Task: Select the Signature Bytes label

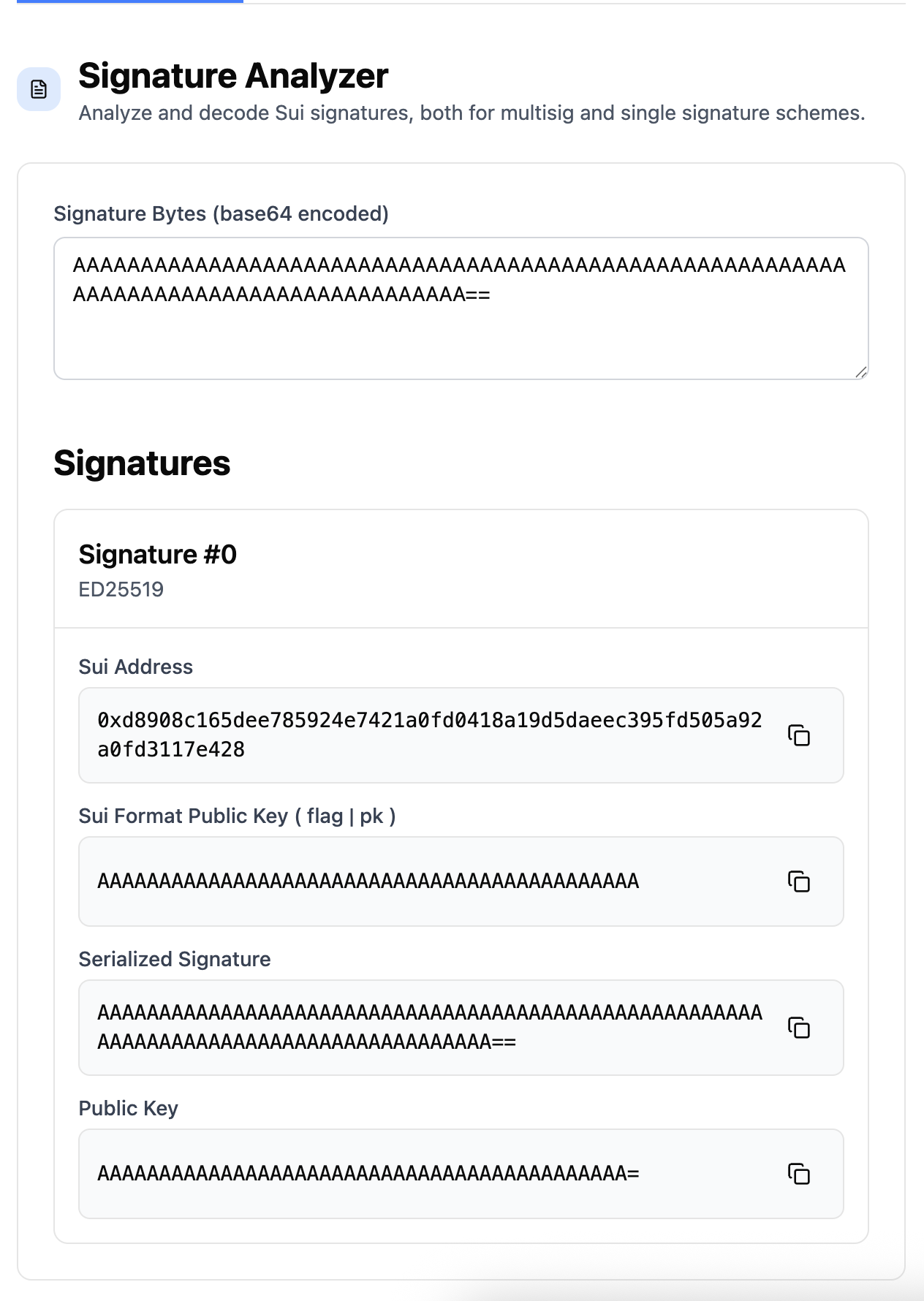Action: point(221,213)
